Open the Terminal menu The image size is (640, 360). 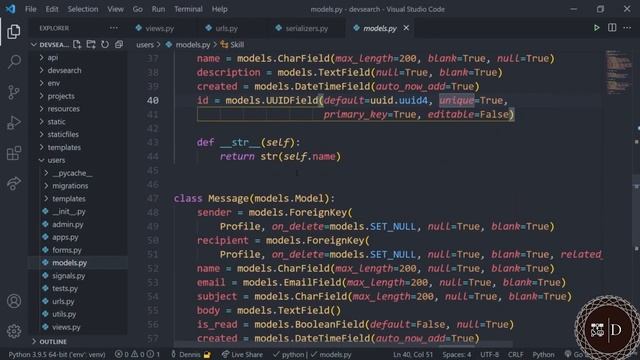point(188,9)
